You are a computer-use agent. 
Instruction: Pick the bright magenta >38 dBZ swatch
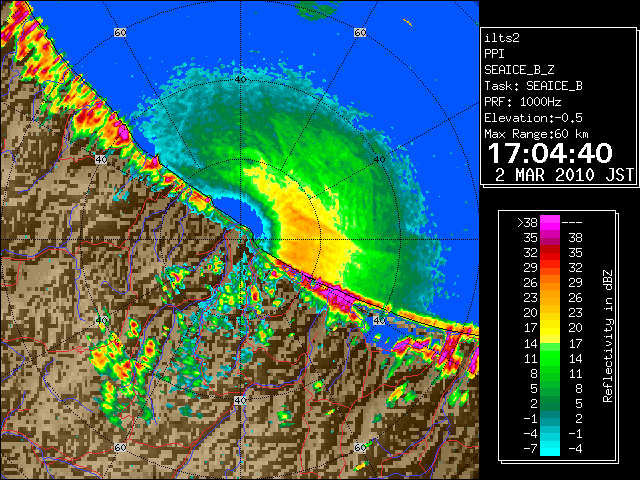550,223
